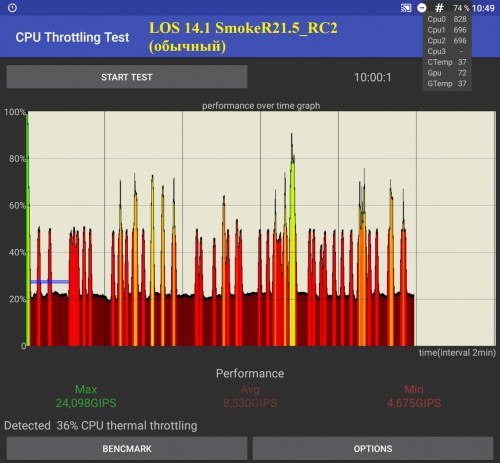Screen dimensions: 500x463
Task: Tap the time(interval 2min) axis label
Action: (x=457, y=353)
